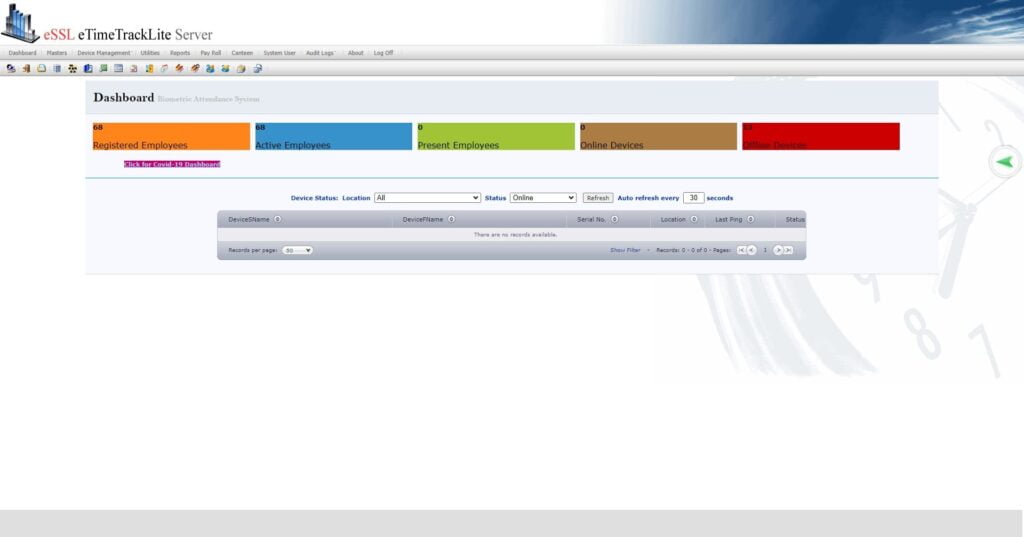The image size is (1024, 537).
Task: Go to the previous page of records
Action: 752,250
